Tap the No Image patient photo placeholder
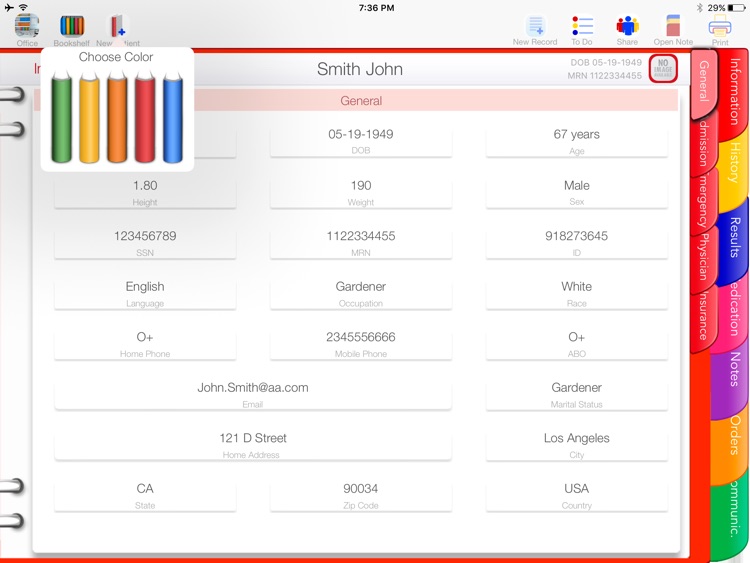Image resolution: width=750 pixels, height=563 pixels. (663, 68)
